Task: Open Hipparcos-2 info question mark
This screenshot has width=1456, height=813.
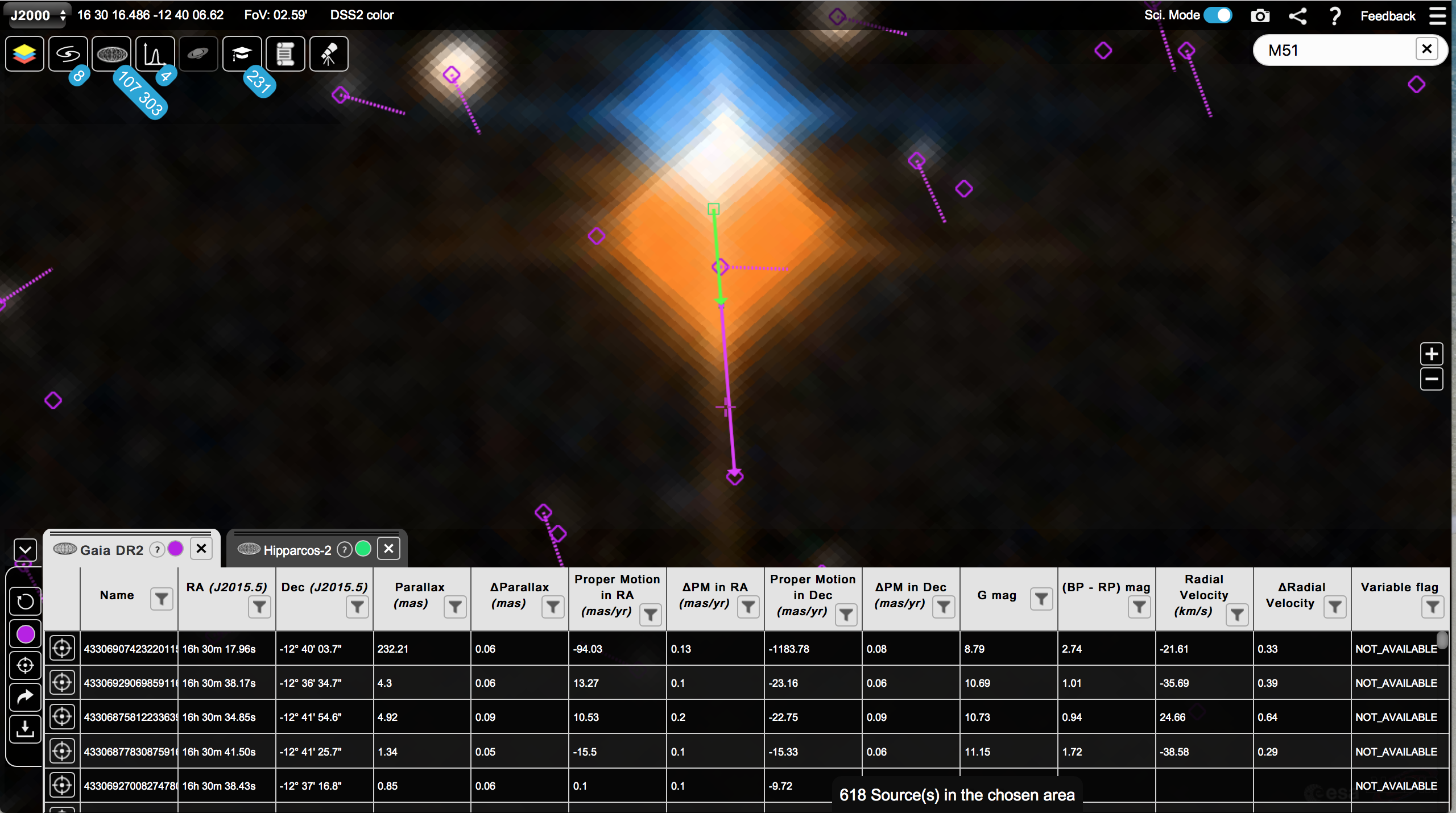Action: coord(344,550)
